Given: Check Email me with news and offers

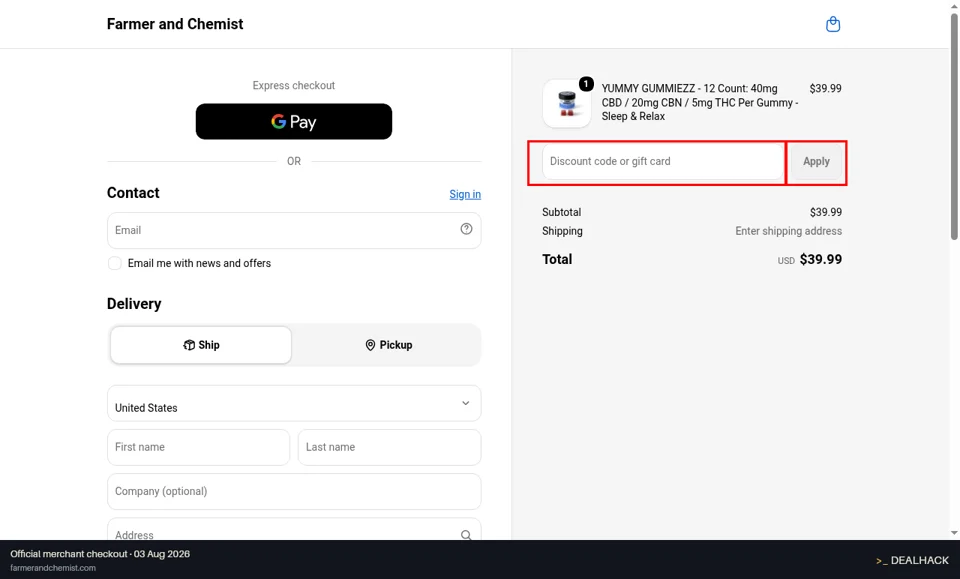Looking at the screenshot, I should 114,263.
